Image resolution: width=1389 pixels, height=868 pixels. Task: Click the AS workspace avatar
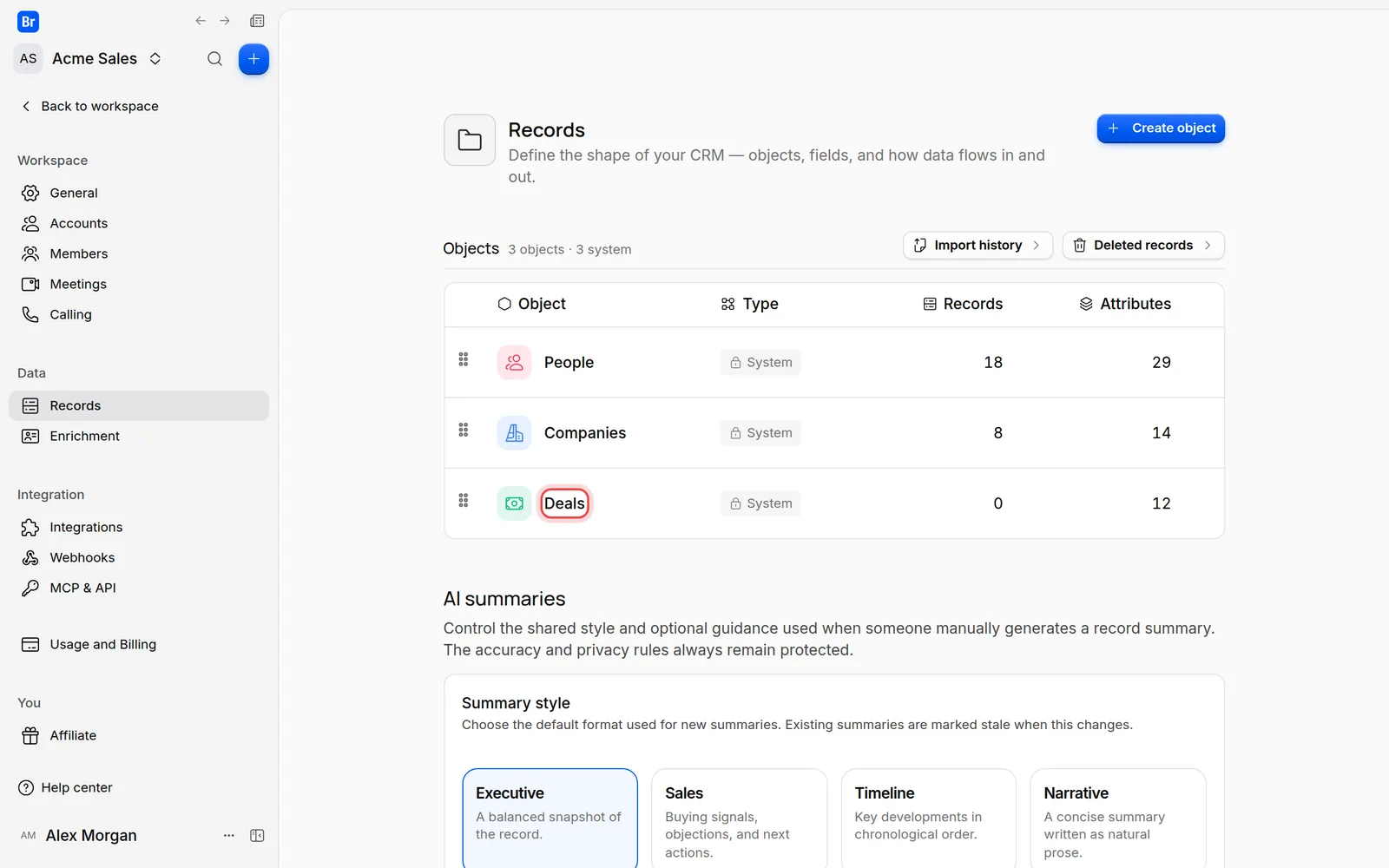(x=29, y=59)
